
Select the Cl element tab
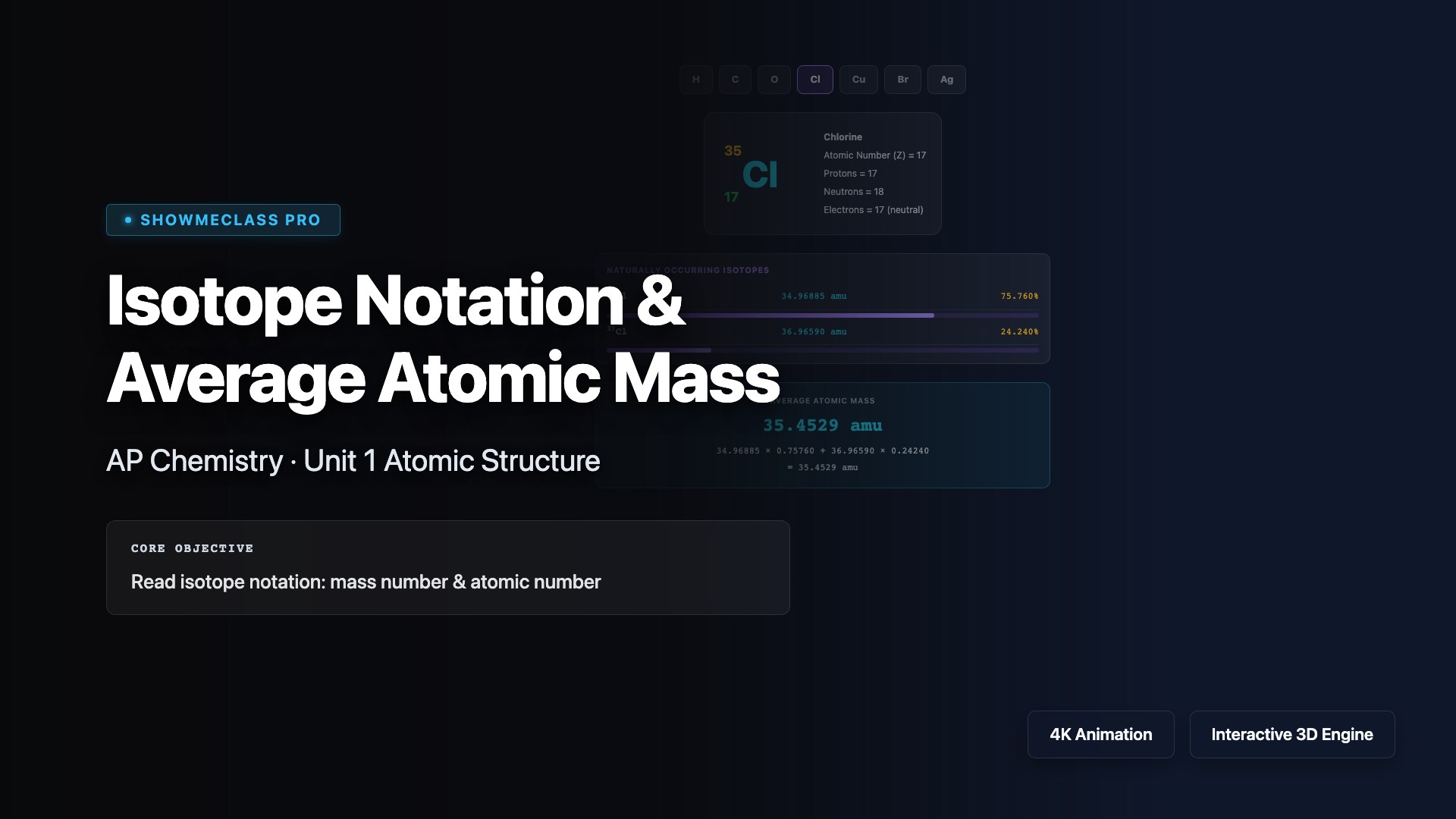[x=815, y=80]
